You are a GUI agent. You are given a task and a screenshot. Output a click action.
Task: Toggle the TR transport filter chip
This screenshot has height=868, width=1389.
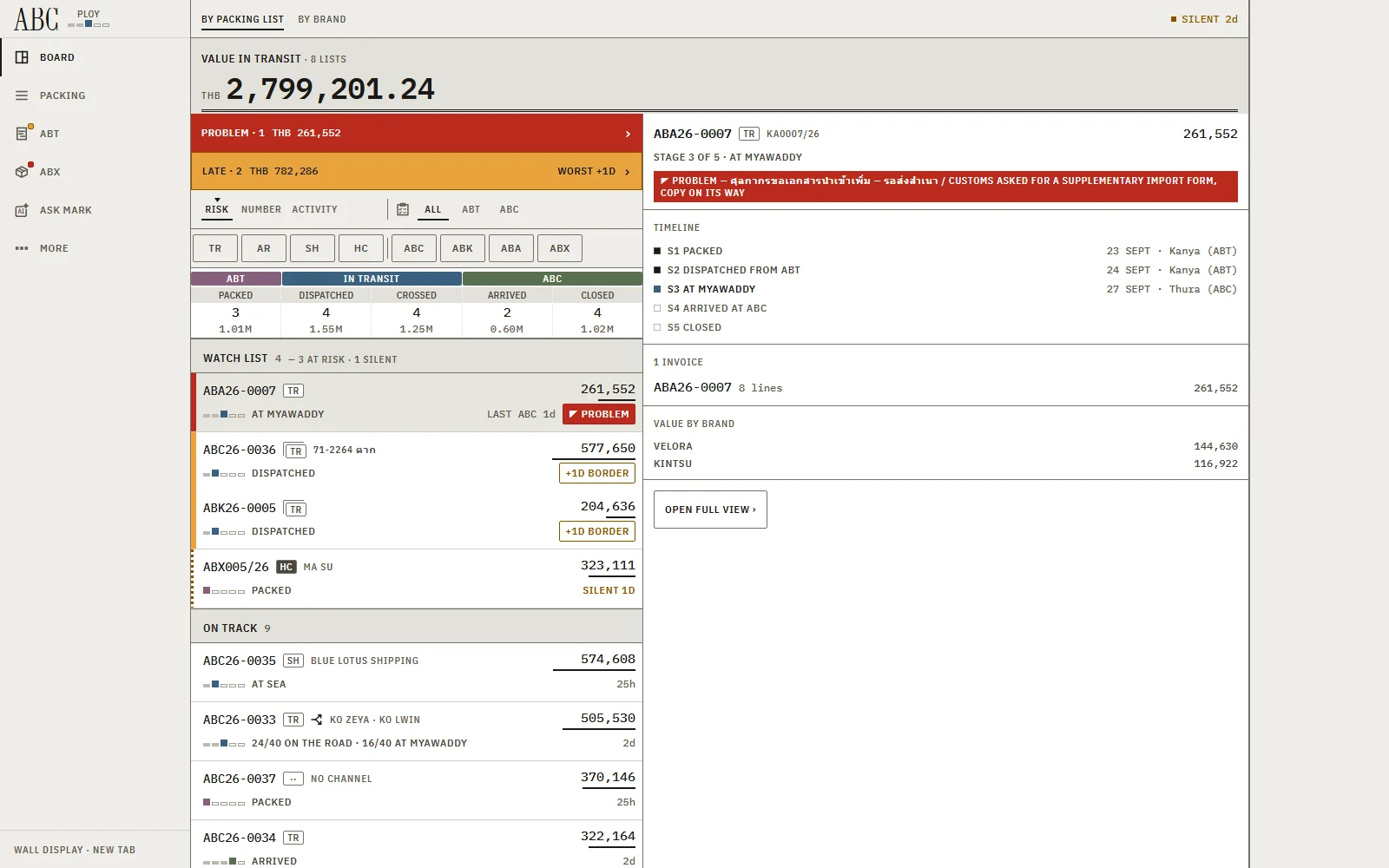(x=215, y=248)
